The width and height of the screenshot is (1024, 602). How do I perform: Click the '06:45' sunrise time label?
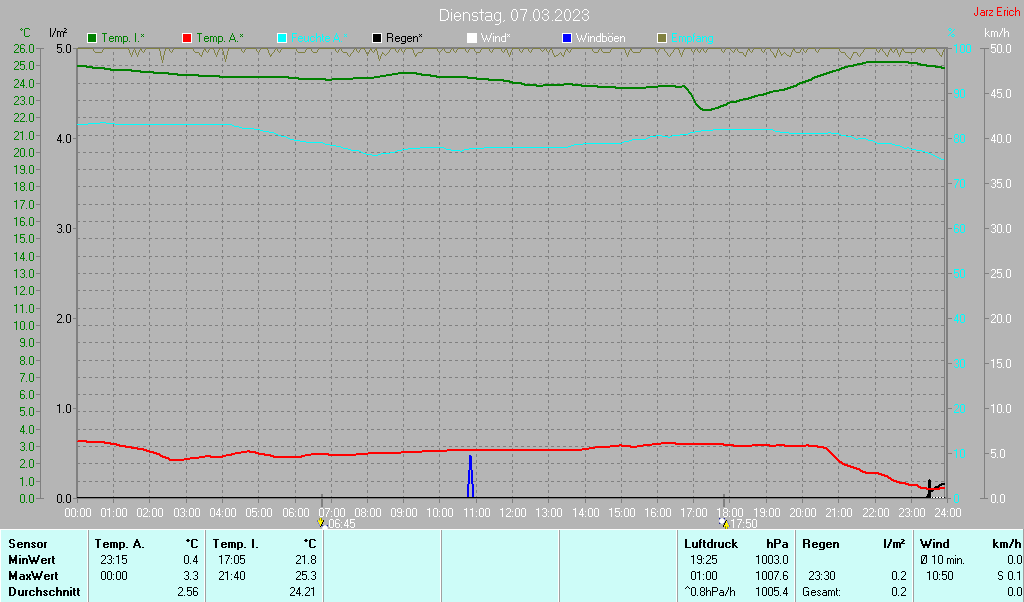pyautogui.click(x=342, y=524)
